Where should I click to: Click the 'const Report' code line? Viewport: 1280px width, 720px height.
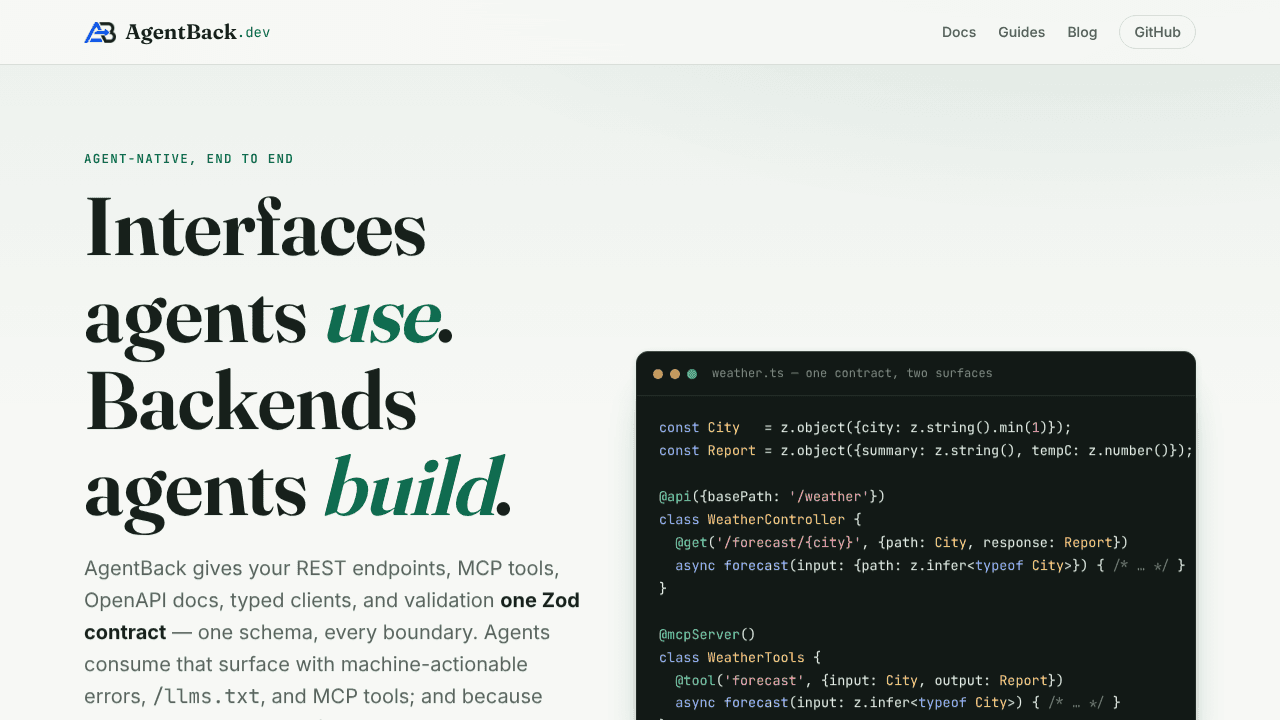[926, 450]
